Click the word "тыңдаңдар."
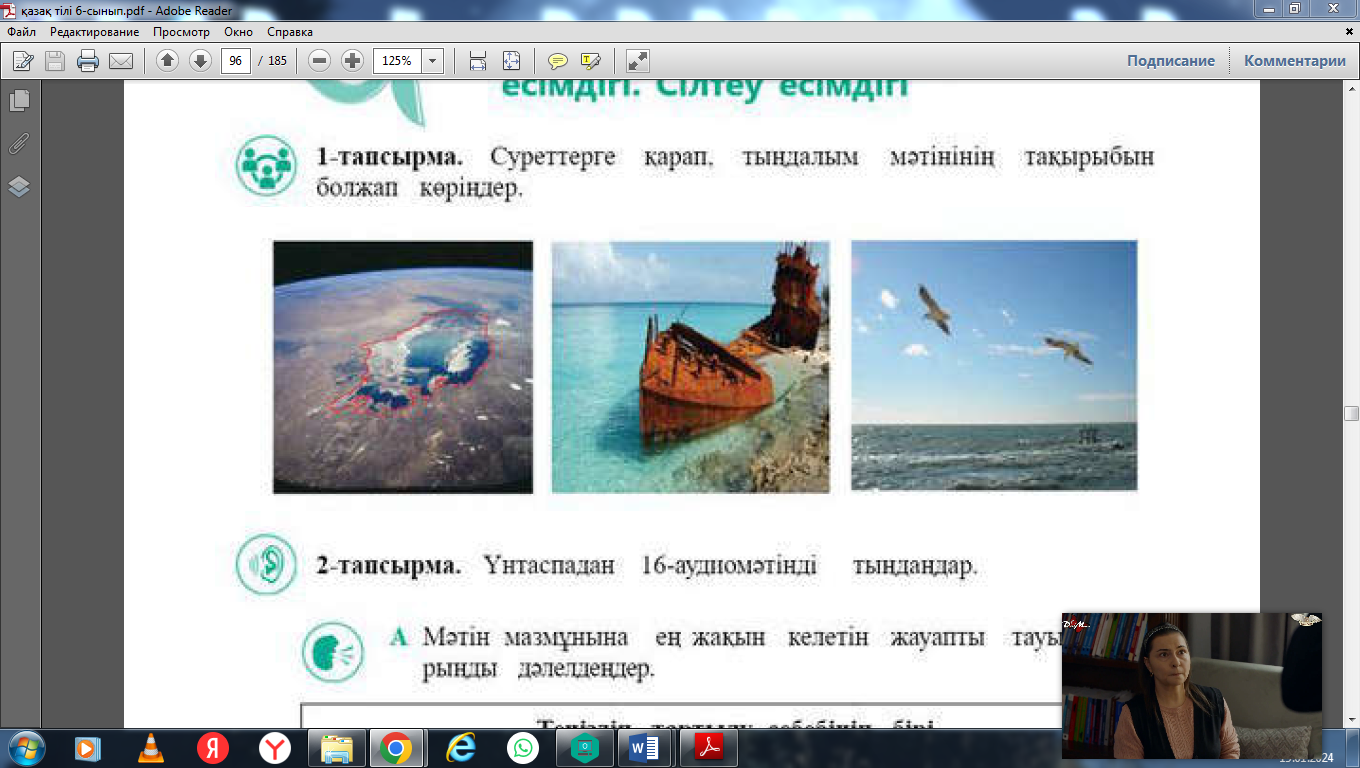The height and width of the screenshot is (768, 1360). coord(914,567)
